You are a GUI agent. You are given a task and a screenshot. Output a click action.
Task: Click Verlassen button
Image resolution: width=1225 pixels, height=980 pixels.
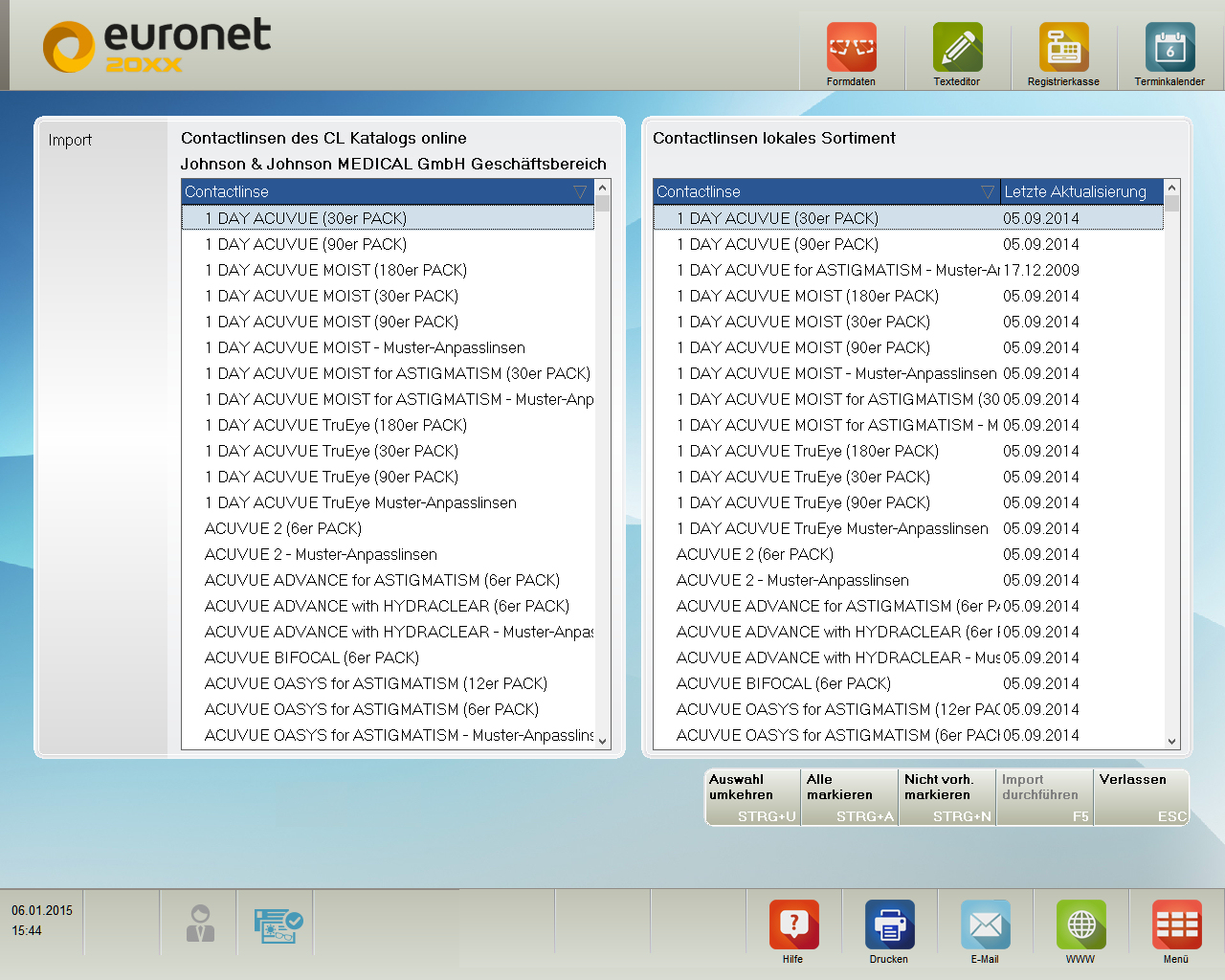pos(1143,797)
